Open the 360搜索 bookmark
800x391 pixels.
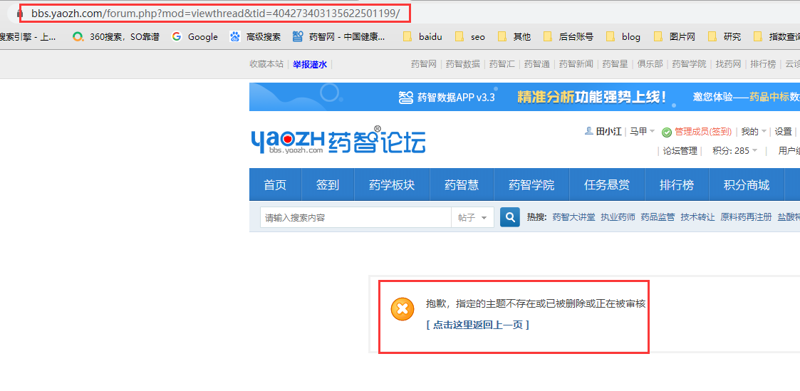(x=116, y=37)
